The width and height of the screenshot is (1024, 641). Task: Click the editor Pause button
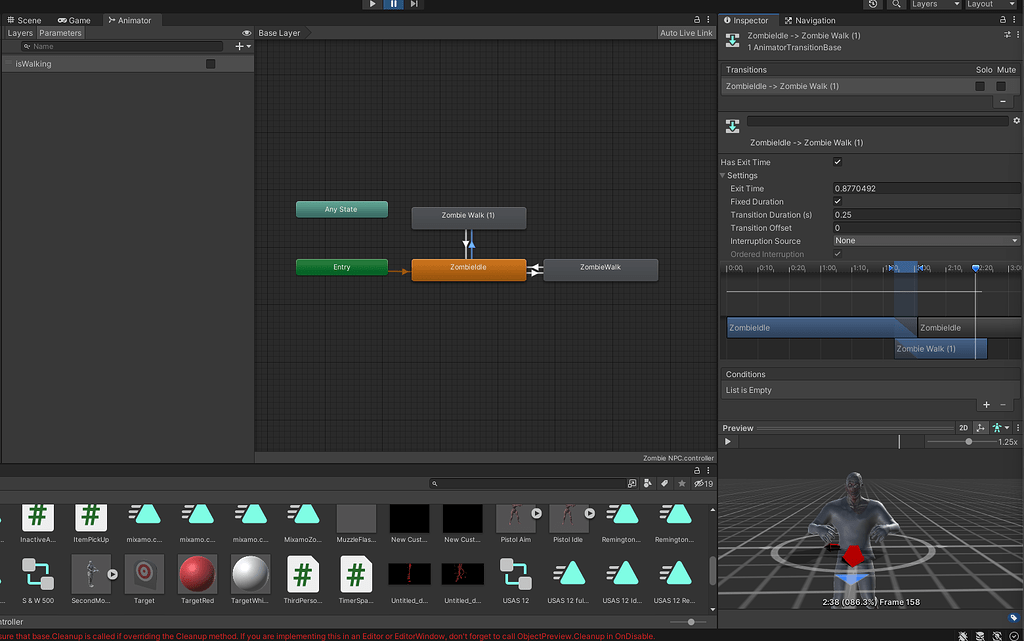click(x=393, y=4)
